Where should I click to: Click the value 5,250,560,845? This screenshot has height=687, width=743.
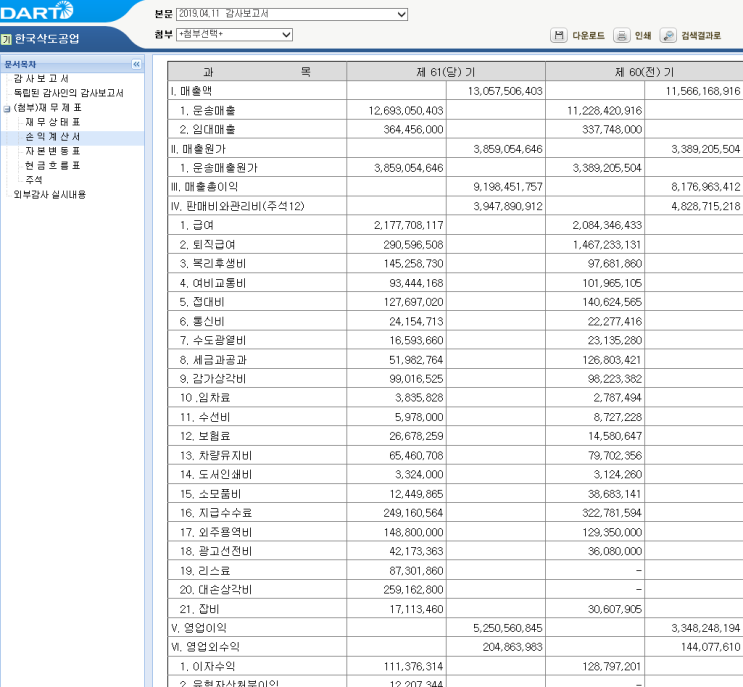[x=507, y=628]
